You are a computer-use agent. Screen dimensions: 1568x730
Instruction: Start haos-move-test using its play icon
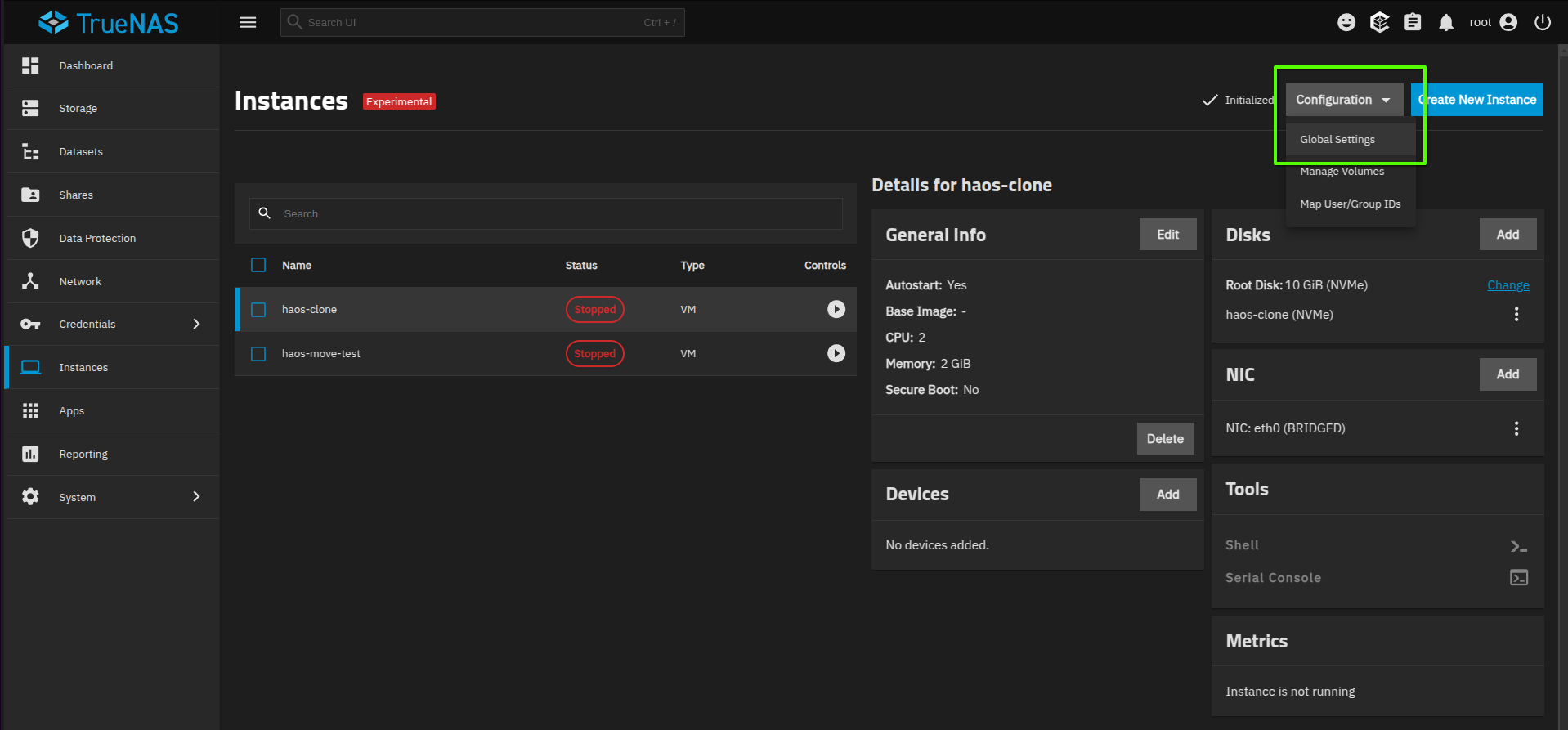(x=836, y=353)
